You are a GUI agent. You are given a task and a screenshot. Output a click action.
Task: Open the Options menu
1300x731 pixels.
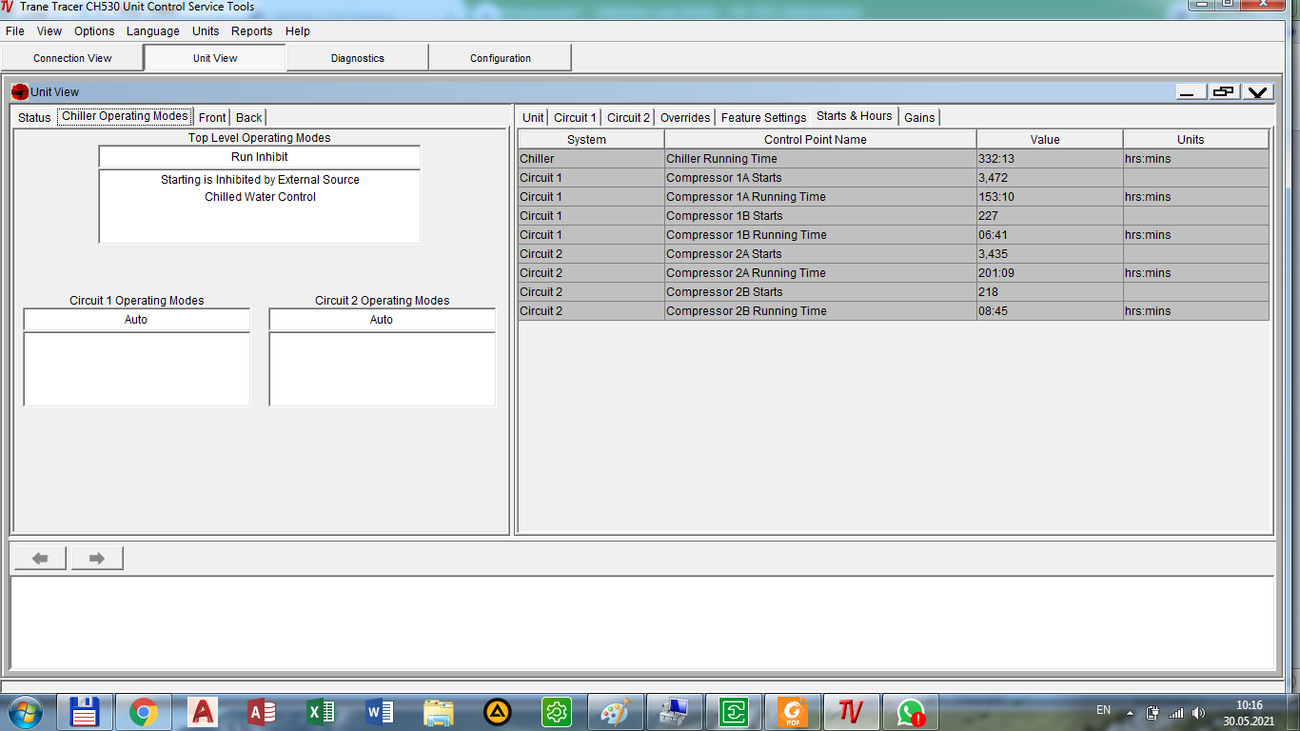(94, 31)
